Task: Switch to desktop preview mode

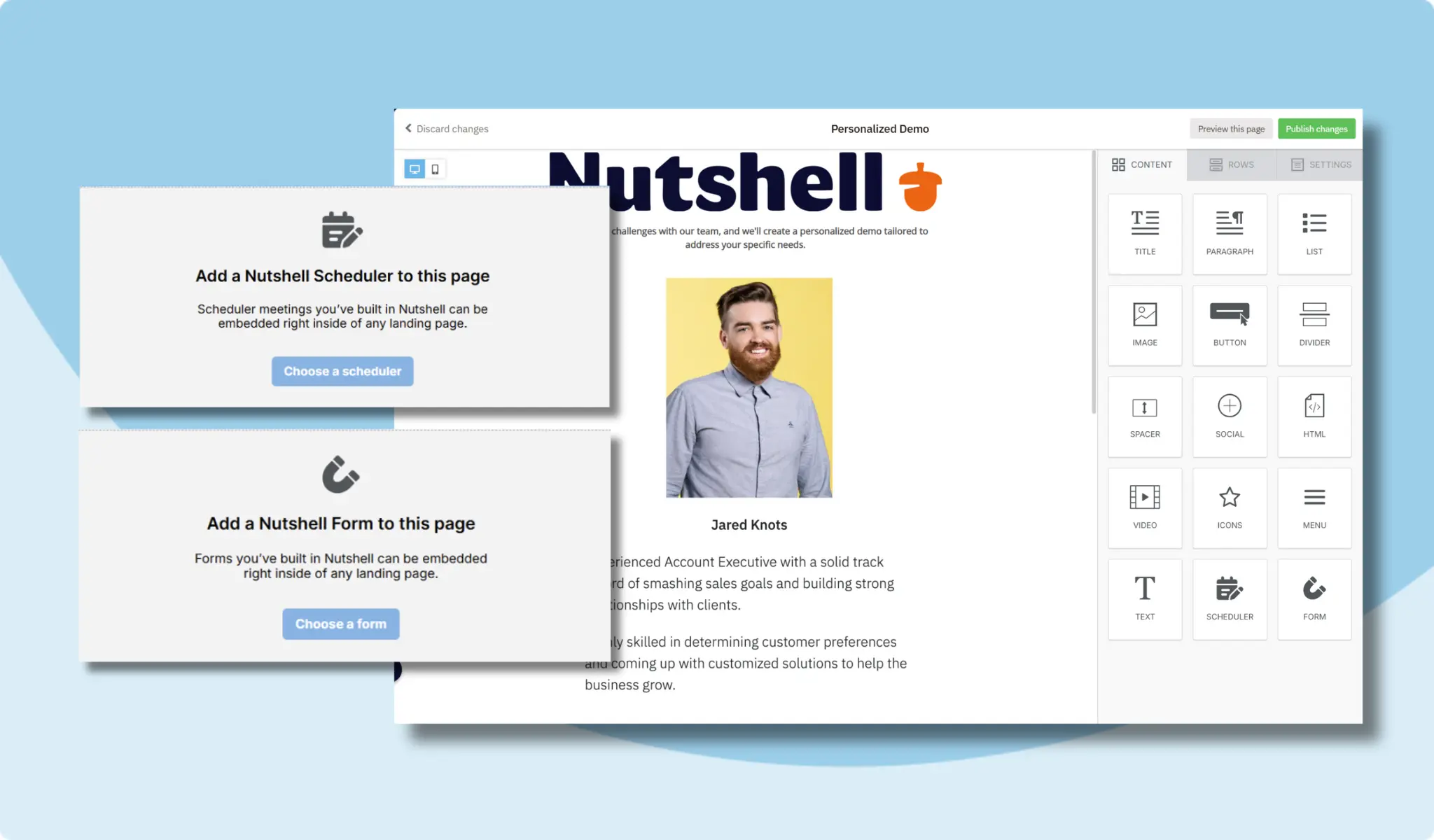Action: click(x=415, y=168)
